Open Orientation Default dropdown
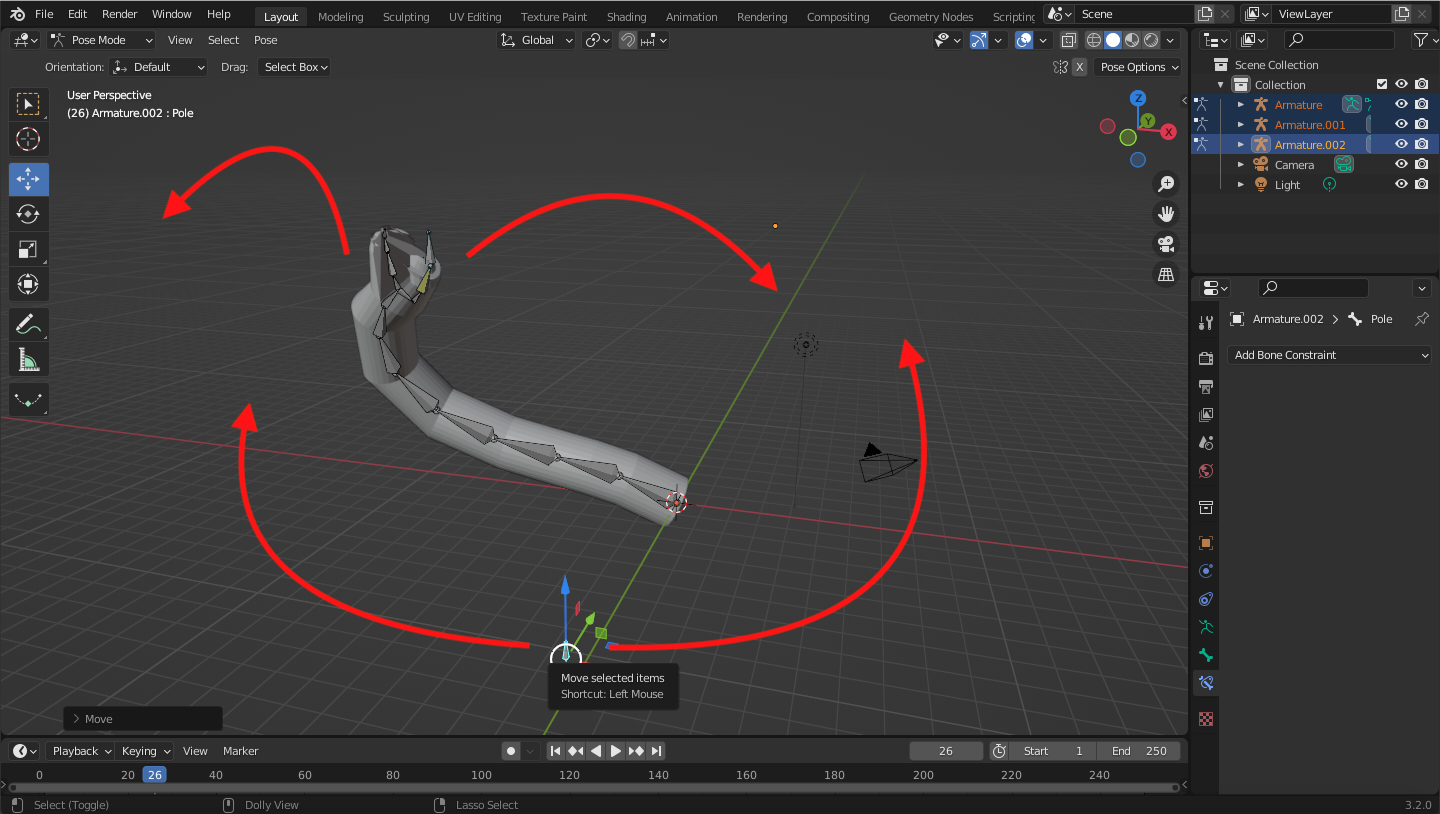 [159, 67]
